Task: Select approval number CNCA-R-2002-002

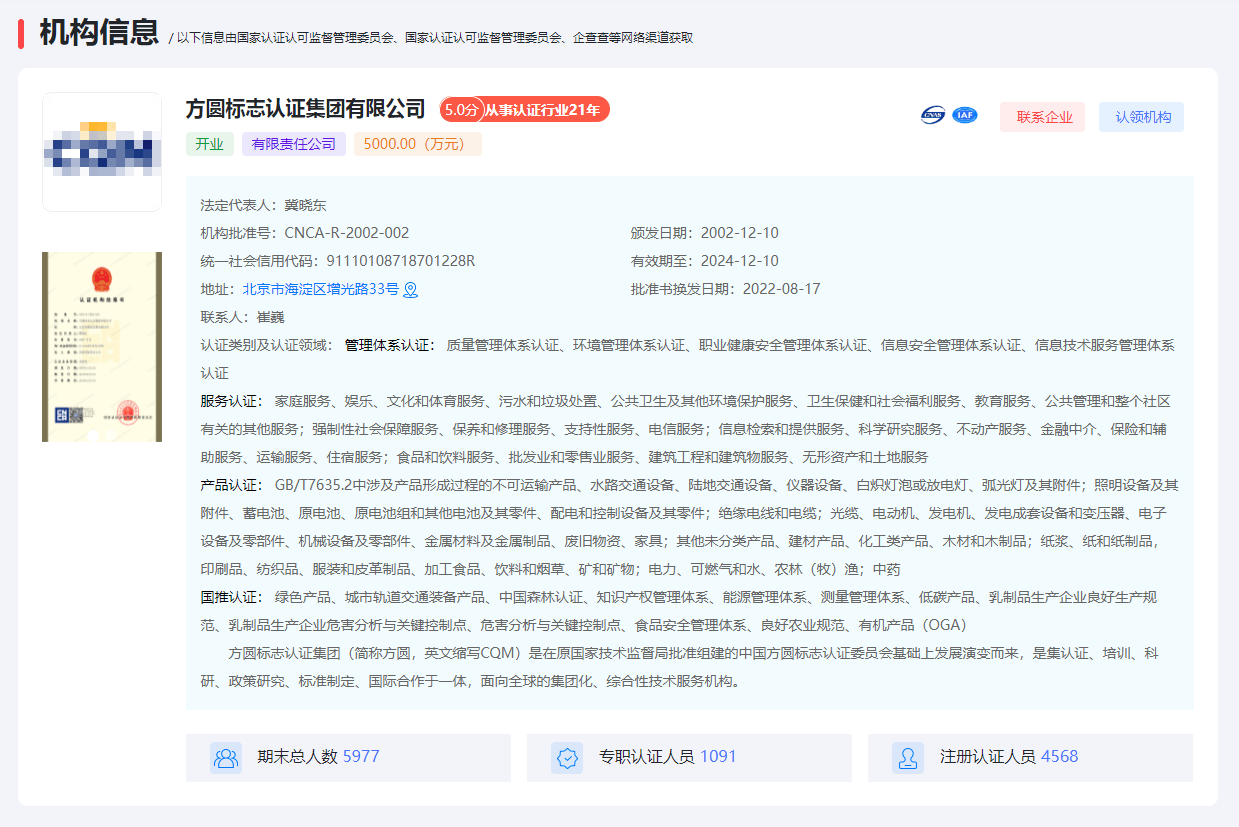Action: [x=347, y=233]
